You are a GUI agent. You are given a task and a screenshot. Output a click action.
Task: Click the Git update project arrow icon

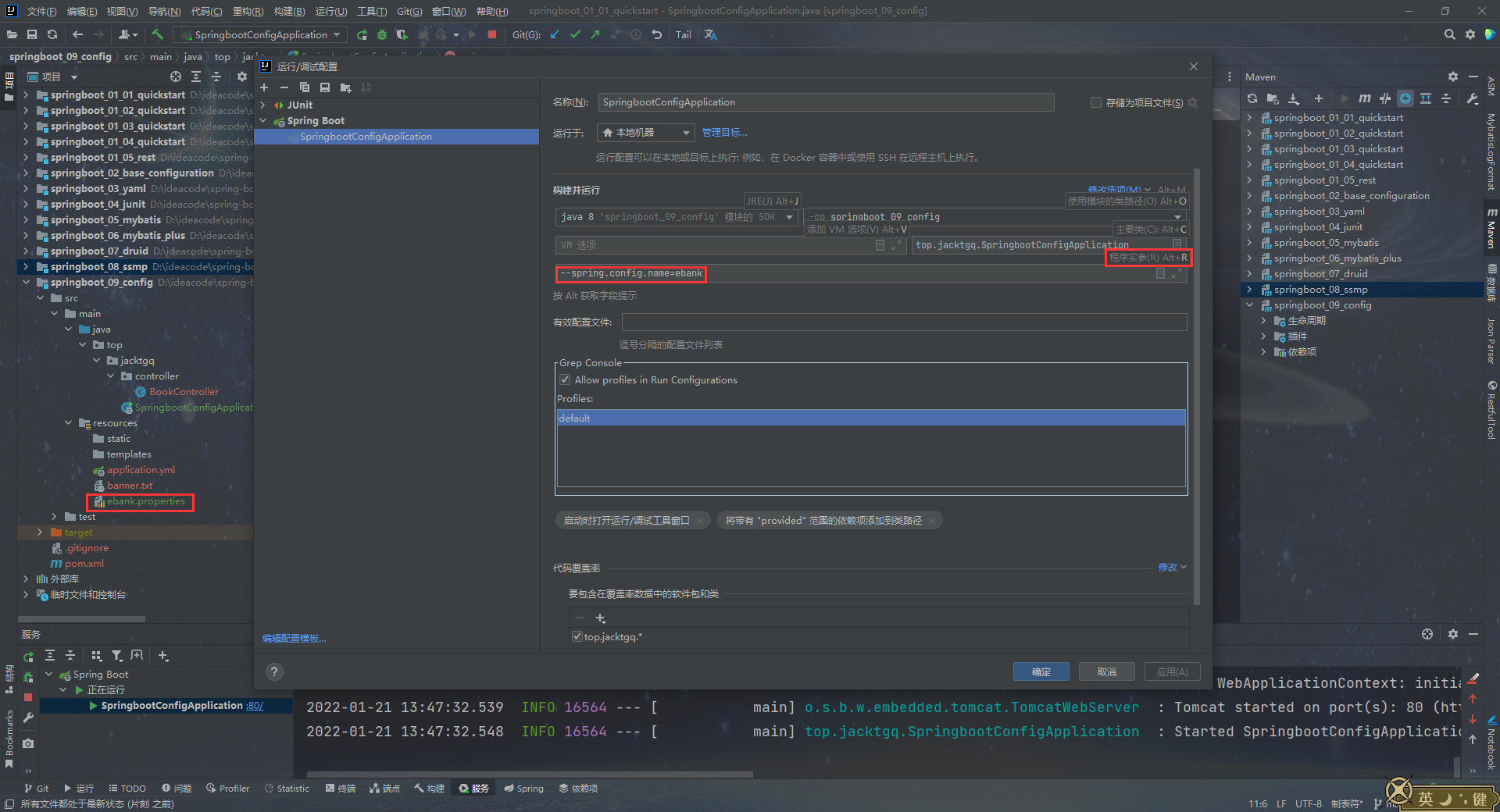point(555,34)
